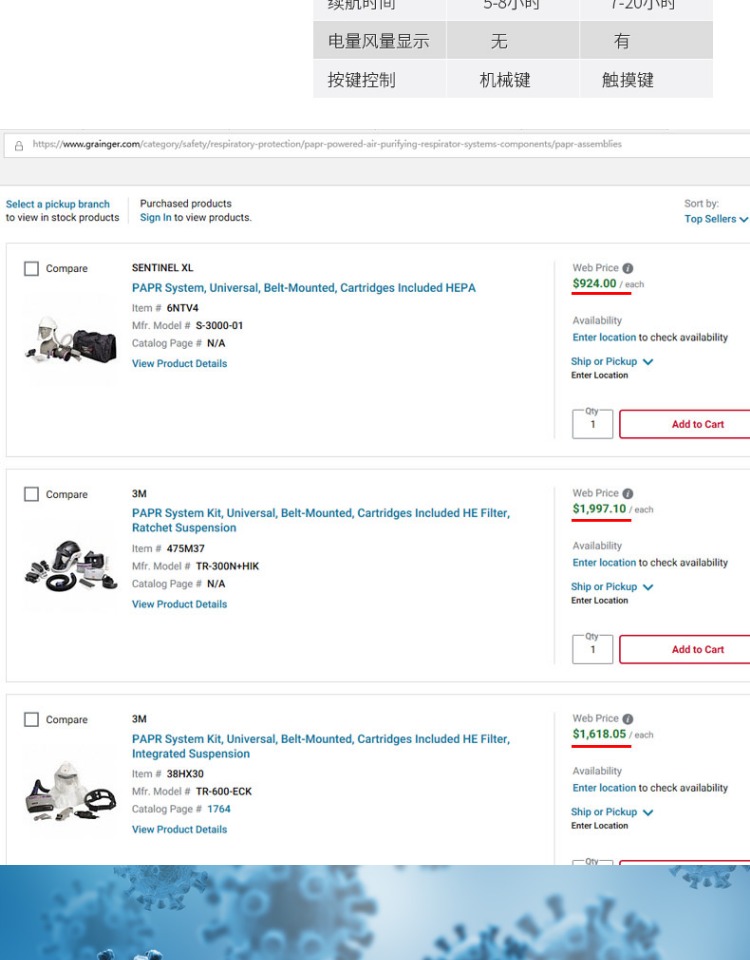This screenshot has width=750, height=960.
Task: Open PAPR System Kit Integrated Suspension title
Action: point(321,746)
